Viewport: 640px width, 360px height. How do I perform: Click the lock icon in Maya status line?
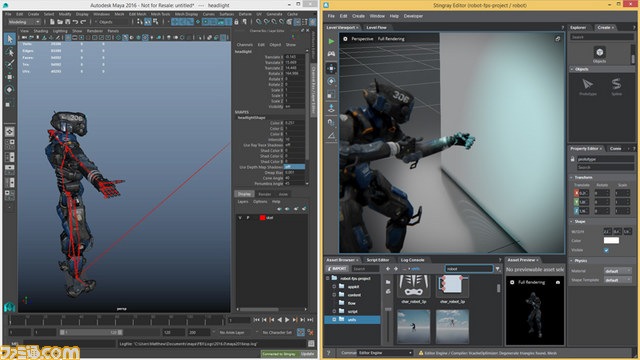click(x=236, y=22)
